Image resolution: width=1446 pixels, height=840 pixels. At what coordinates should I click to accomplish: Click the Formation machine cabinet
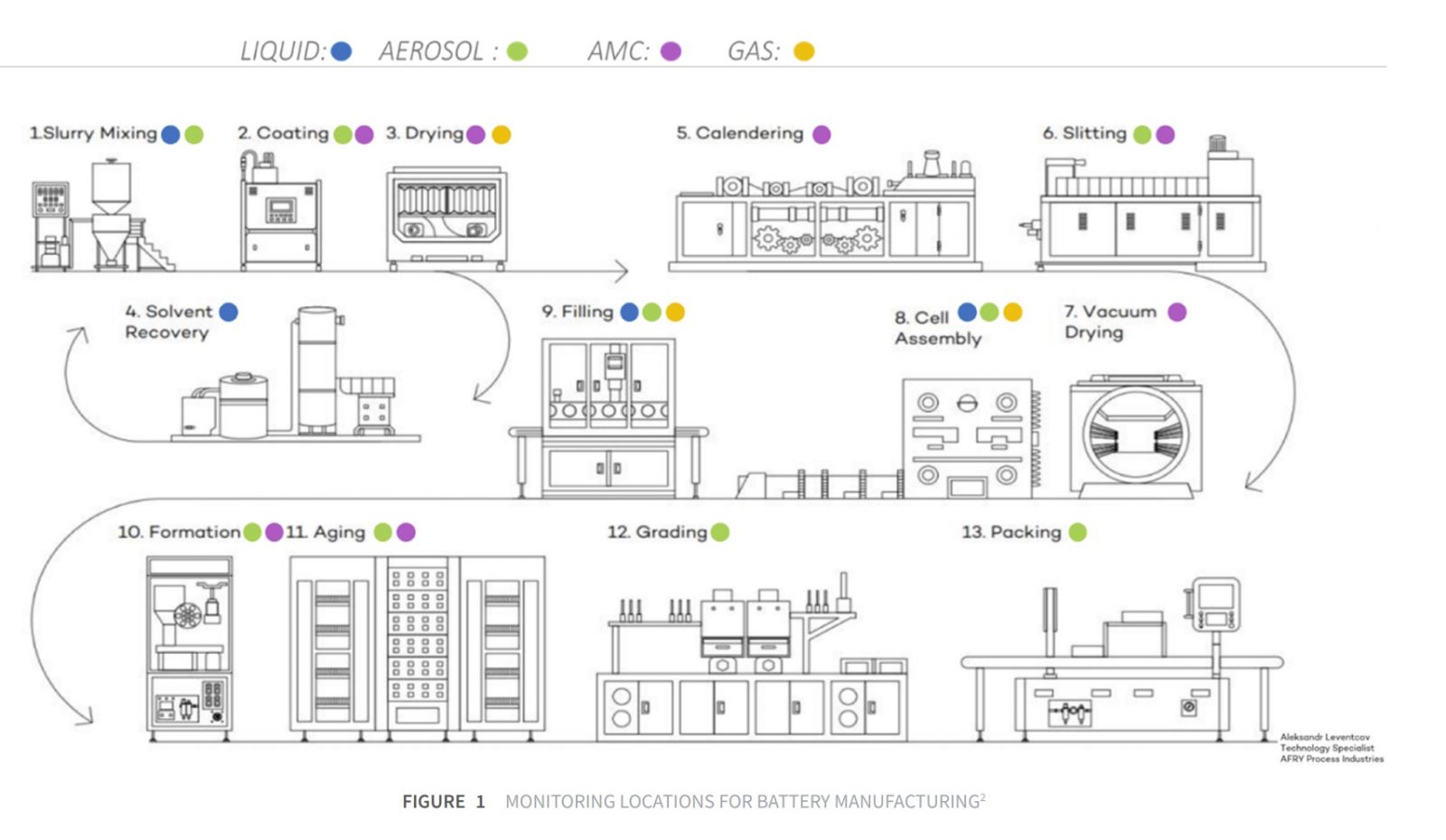[189, 645]
